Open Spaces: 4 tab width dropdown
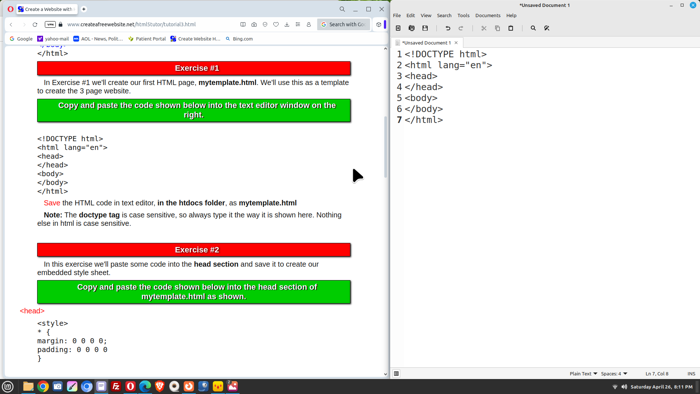This screenshot has height=394, width=700. tap(614, 373)
